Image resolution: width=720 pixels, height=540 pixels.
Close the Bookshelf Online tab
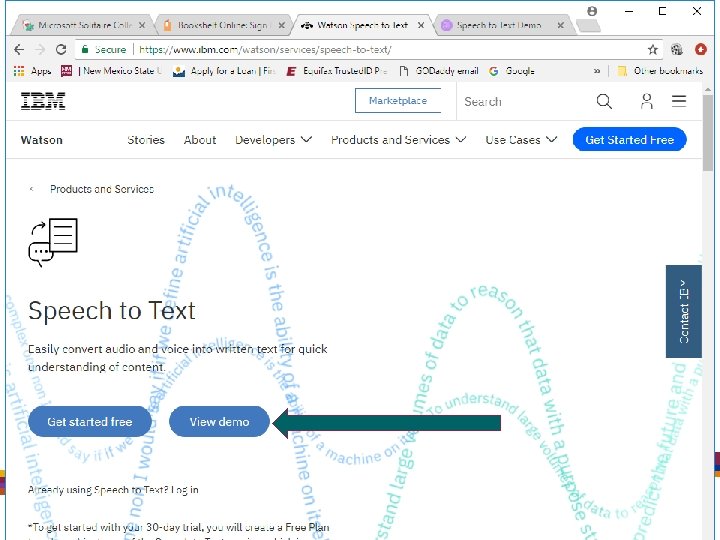[x=281, y=25]
